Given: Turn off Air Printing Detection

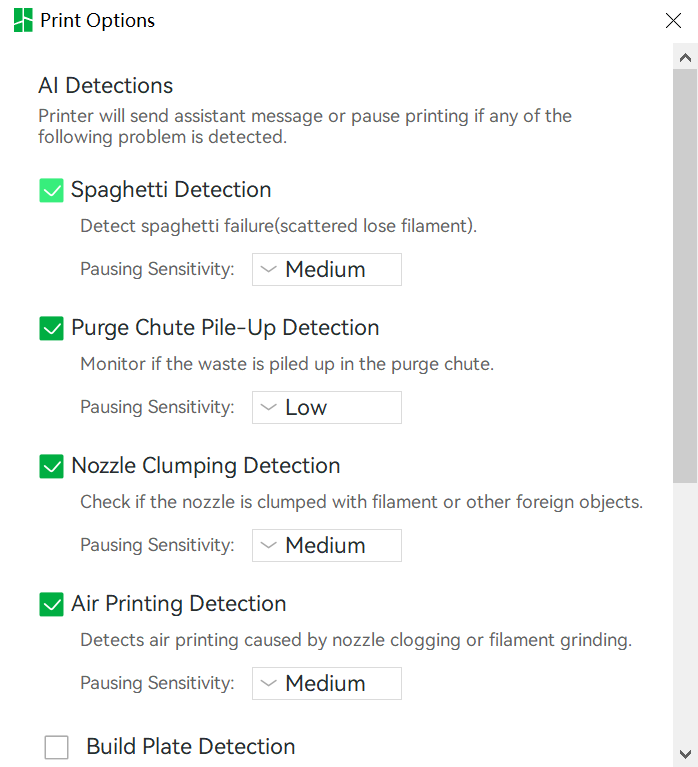Looking at the screenshot, I should tap(51, 604).
